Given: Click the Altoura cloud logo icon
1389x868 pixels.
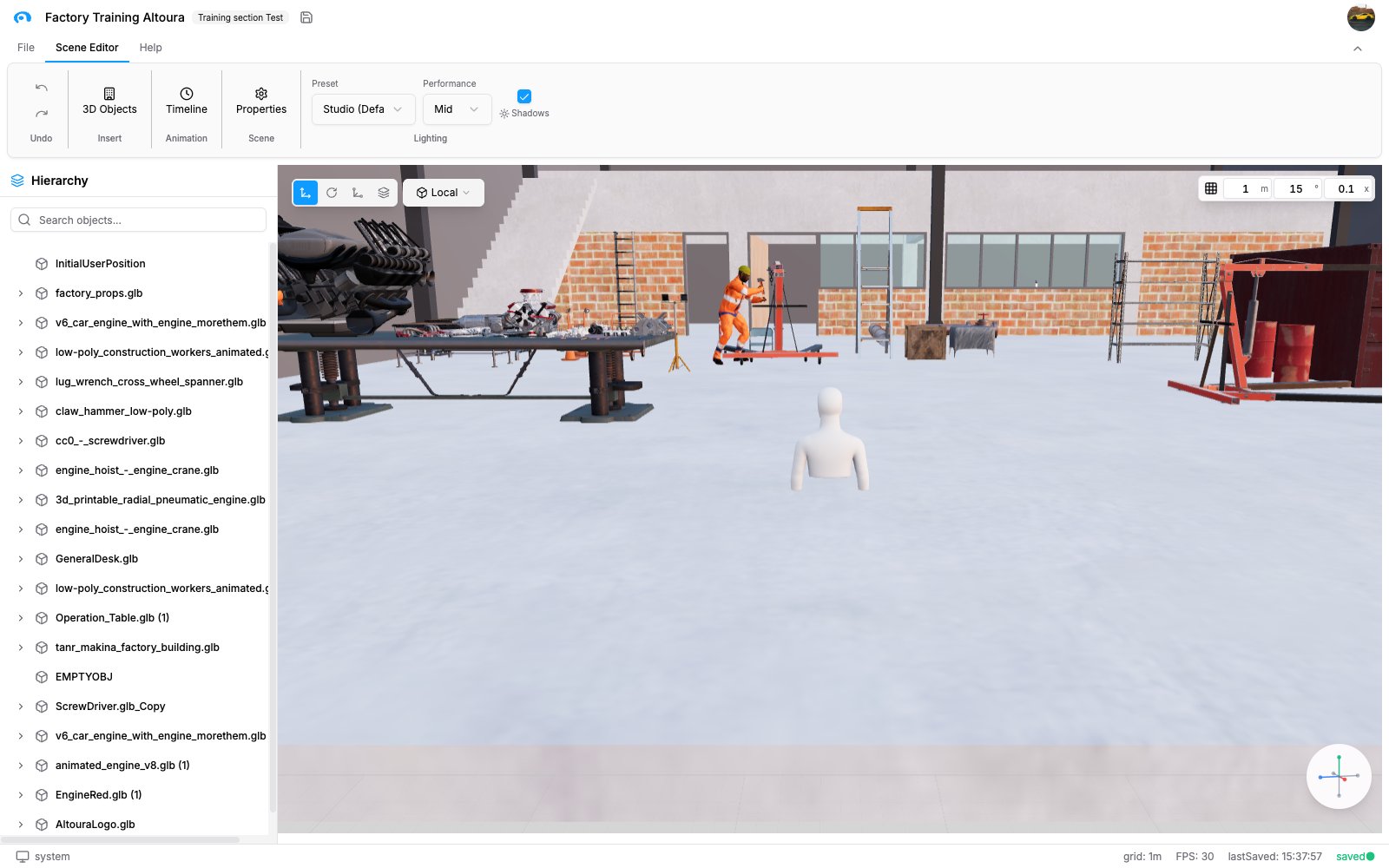Looking at the screenshot, I should pyautogui.click(x=23, y=17).
